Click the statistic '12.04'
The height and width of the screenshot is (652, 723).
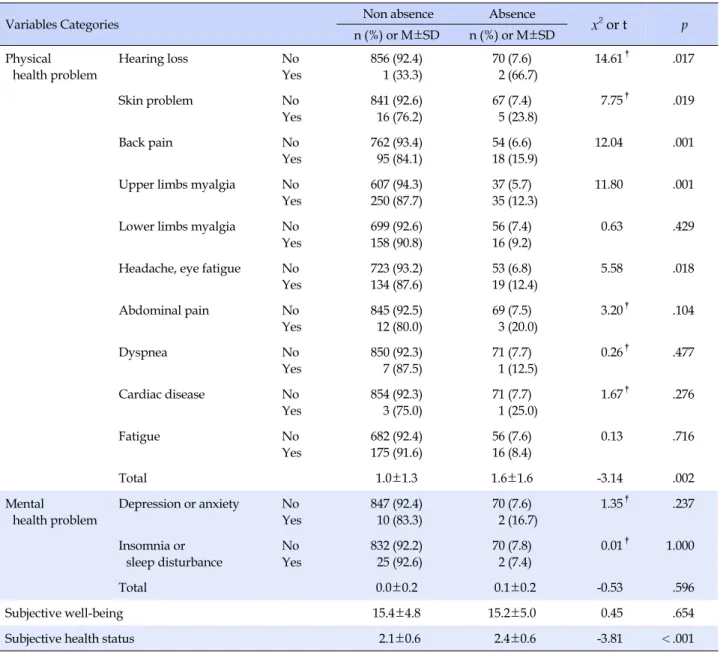click(x=609, y=142)
